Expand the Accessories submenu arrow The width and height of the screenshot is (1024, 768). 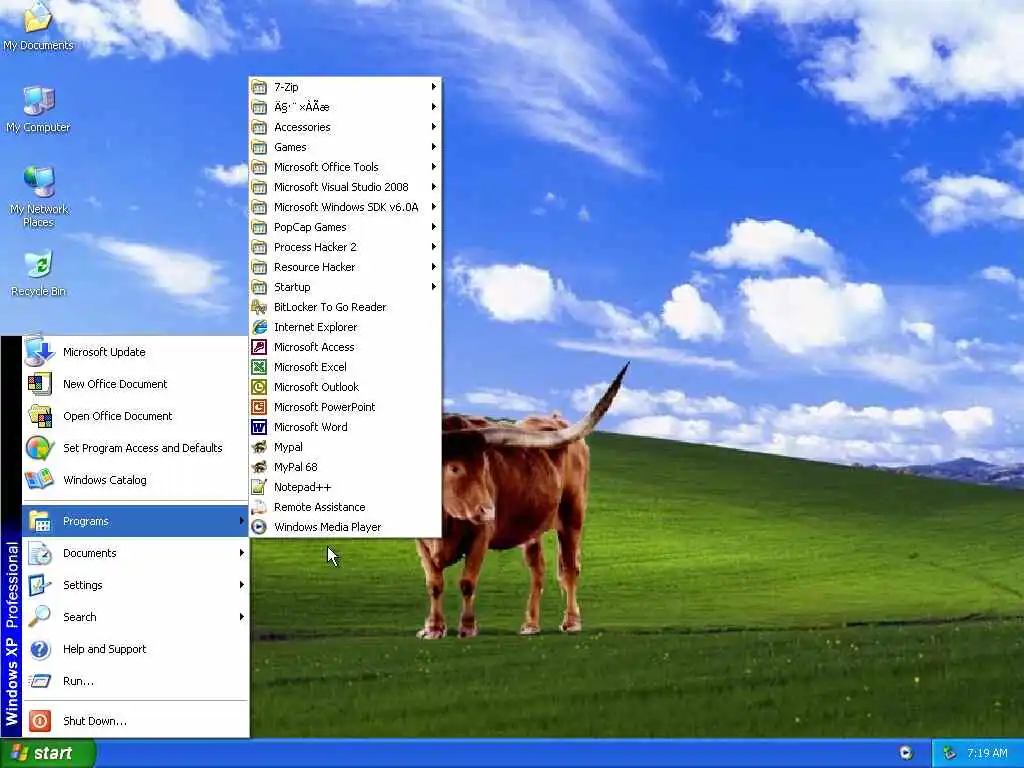(x=434, y=127)
